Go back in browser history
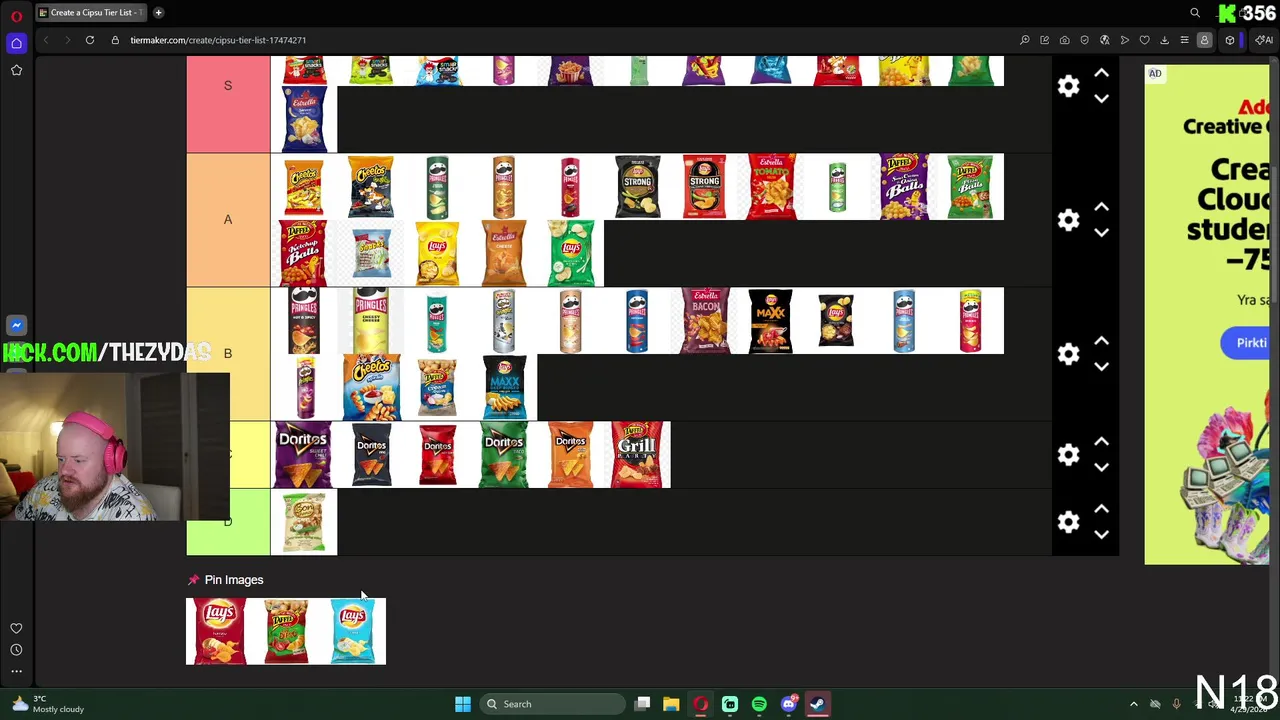 (x=46, y=40)
